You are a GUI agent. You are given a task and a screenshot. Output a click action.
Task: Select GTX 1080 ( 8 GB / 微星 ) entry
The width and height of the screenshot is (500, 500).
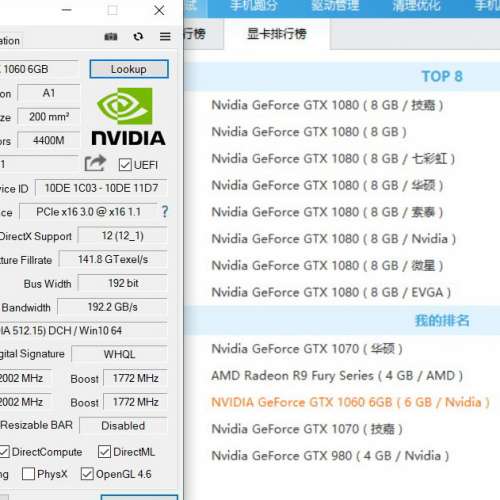pyautogui.click(x=327, y=266)
